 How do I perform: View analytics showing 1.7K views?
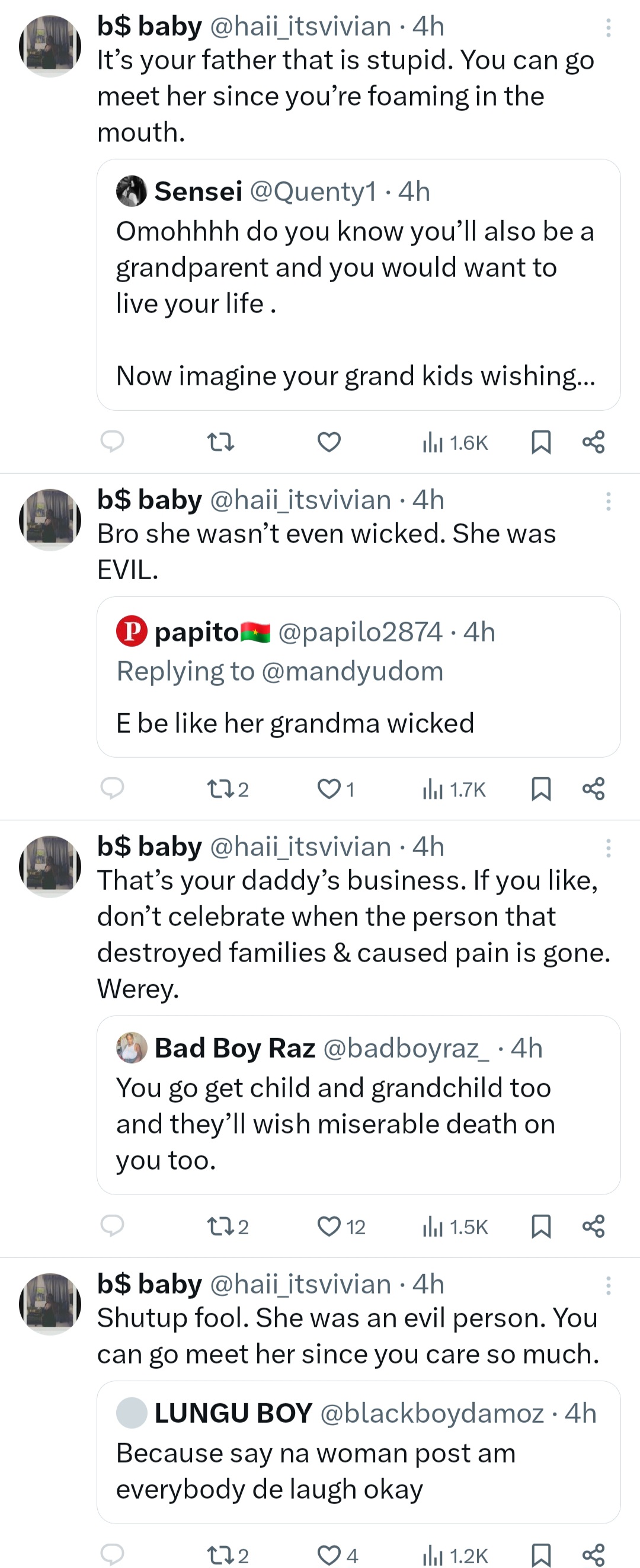[x=455, y=790]
